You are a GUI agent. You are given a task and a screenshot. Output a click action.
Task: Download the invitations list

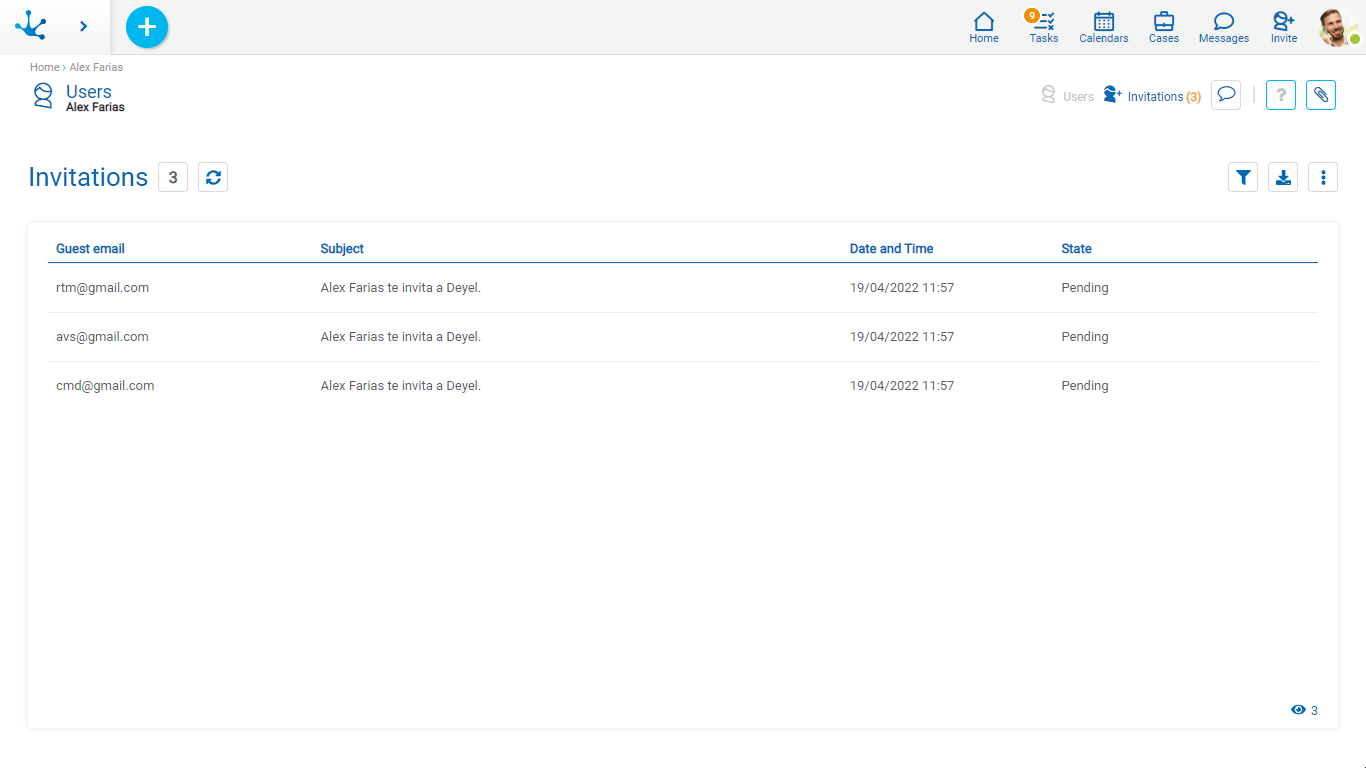pyautogui.click(x=1283, y=177)
